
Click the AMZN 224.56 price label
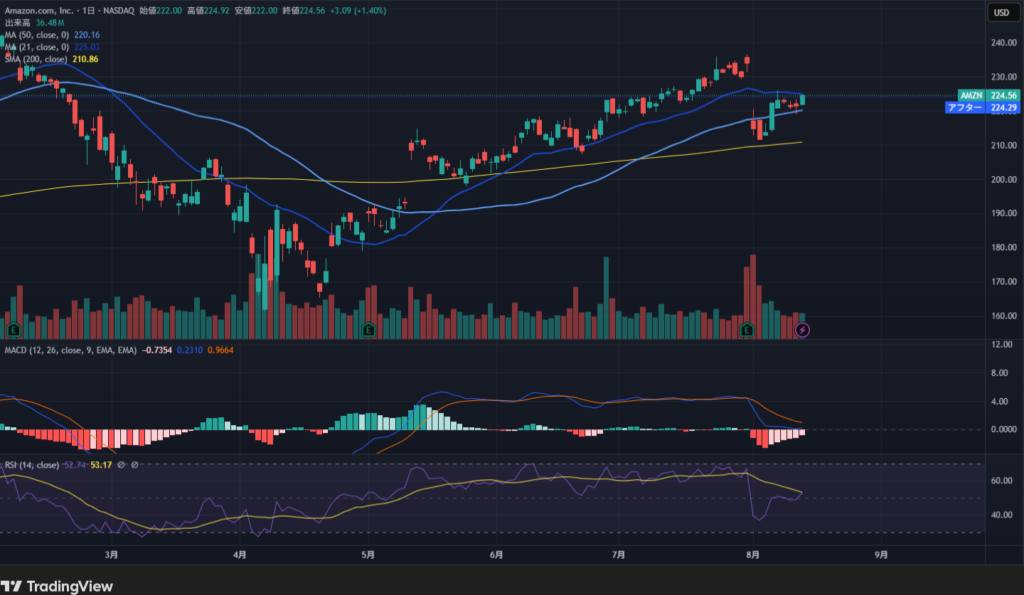point(988,95)
